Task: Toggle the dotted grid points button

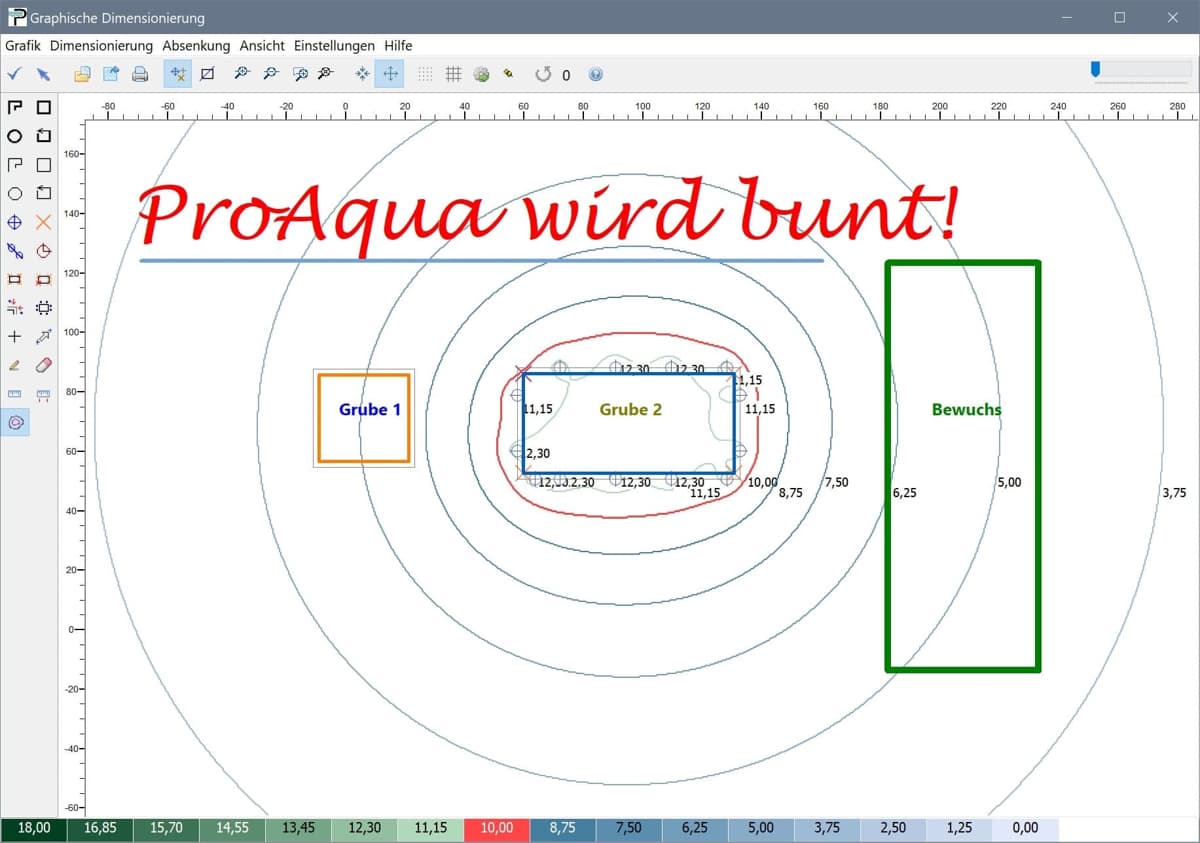Action: (425, 74)
